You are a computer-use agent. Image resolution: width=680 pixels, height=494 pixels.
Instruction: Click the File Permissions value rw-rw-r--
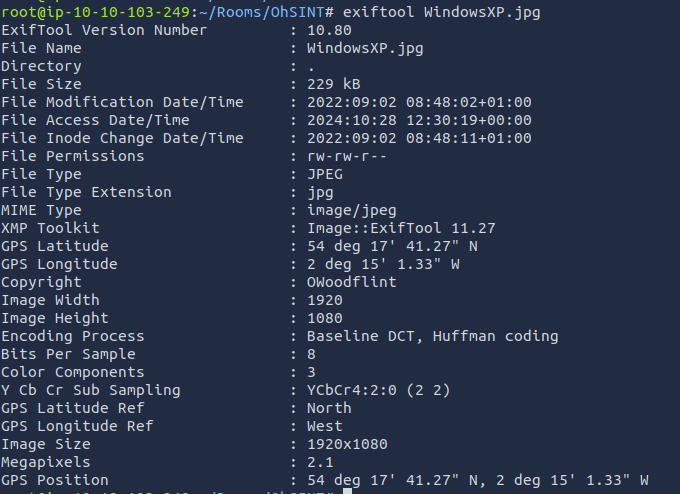point(347,156)
